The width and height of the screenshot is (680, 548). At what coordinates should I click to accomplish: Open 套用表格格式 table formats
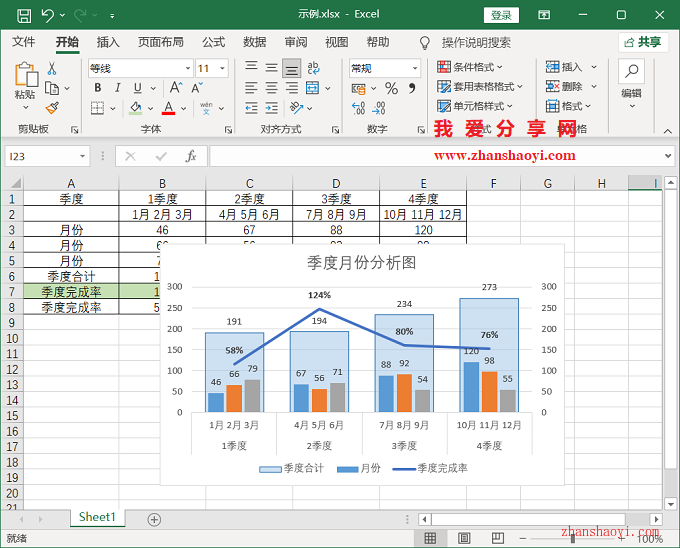tap(480, 87)
